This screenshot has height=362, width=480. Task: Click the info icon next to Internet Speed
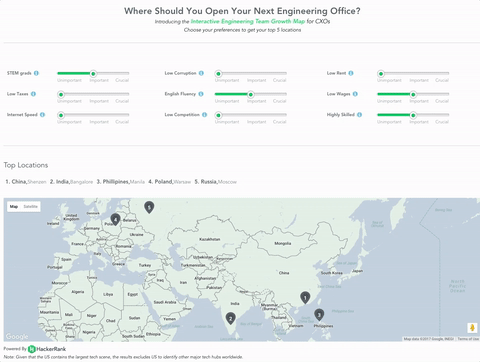pyautogui.click(x=42, y=115)
